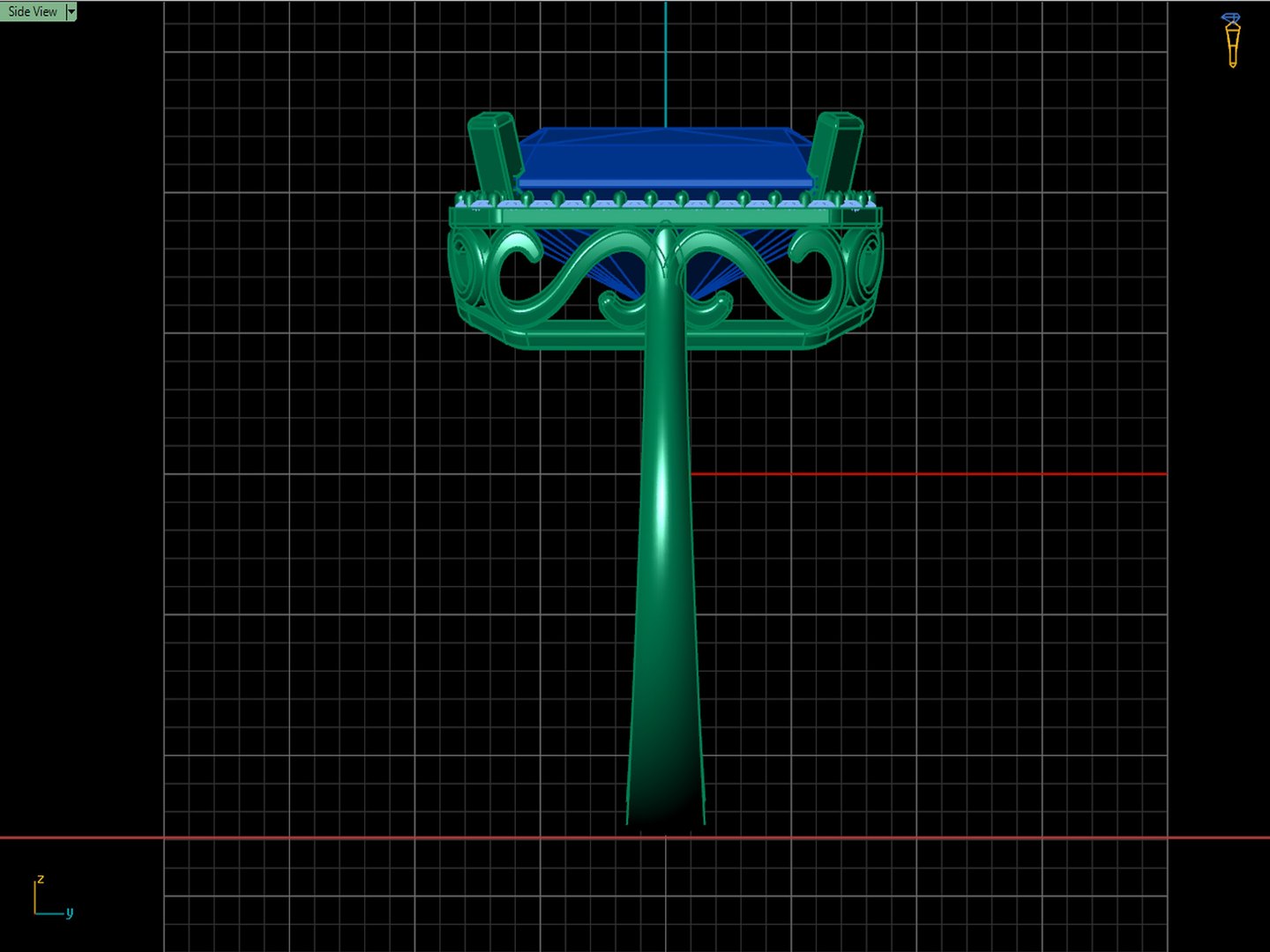Click the Side View viewport label
The width and height of the screenshot is (1270, 952).
33,11
